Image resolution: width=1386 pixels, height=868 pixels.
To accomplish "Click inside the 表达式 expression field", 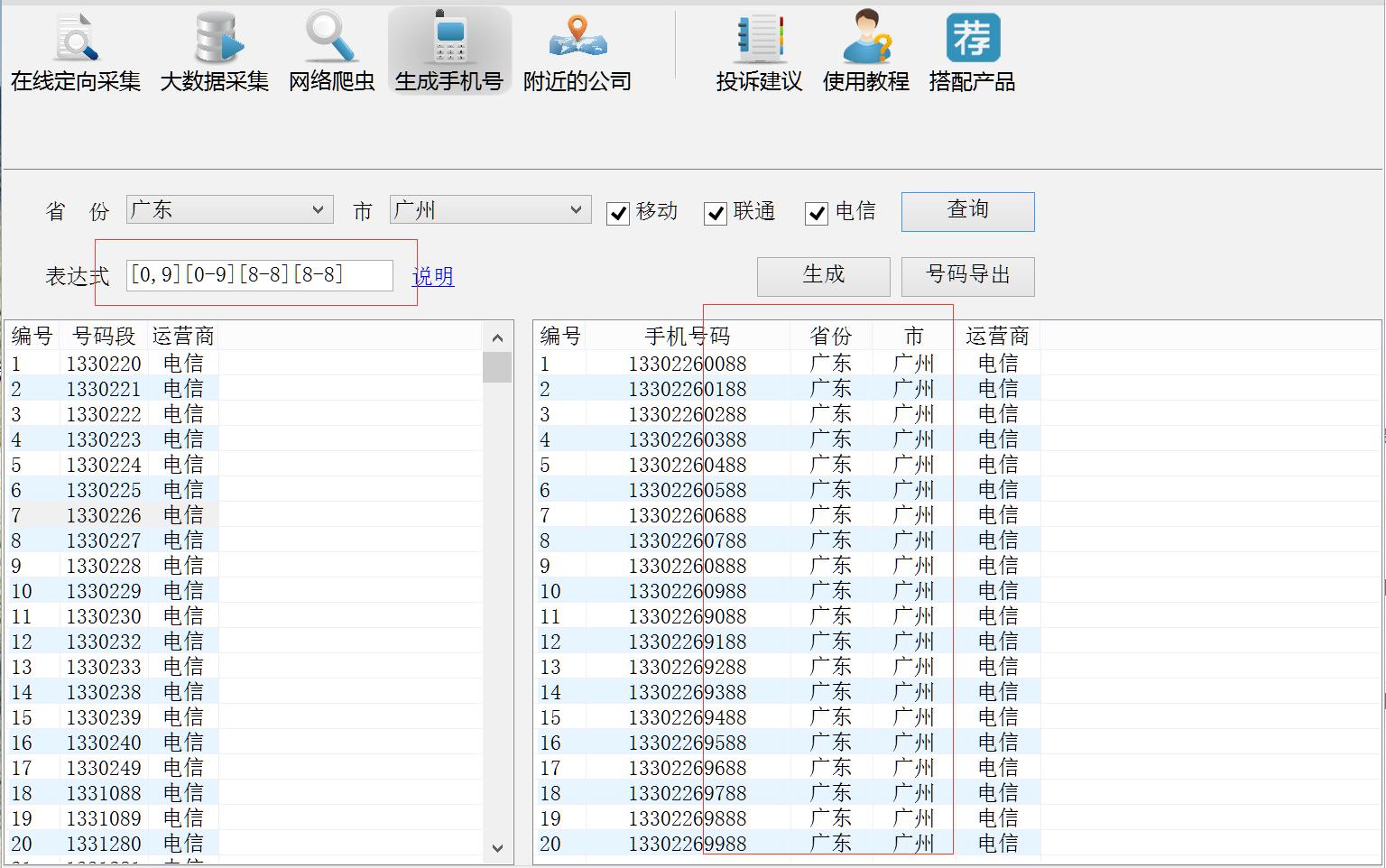I will pos(262,275).
